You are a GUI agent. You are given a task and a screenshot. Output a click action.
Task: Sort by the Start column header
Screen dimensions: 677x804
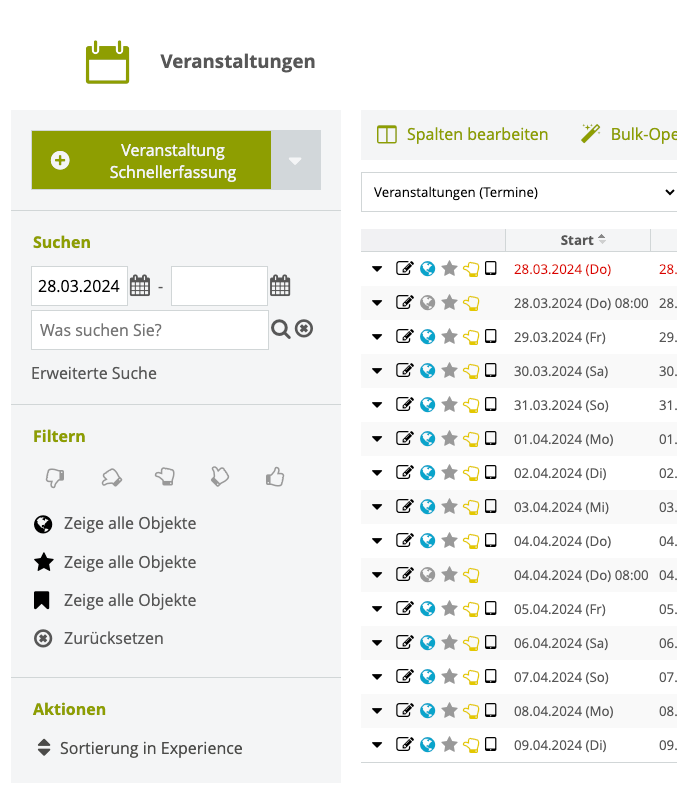(x=578, y=240)
